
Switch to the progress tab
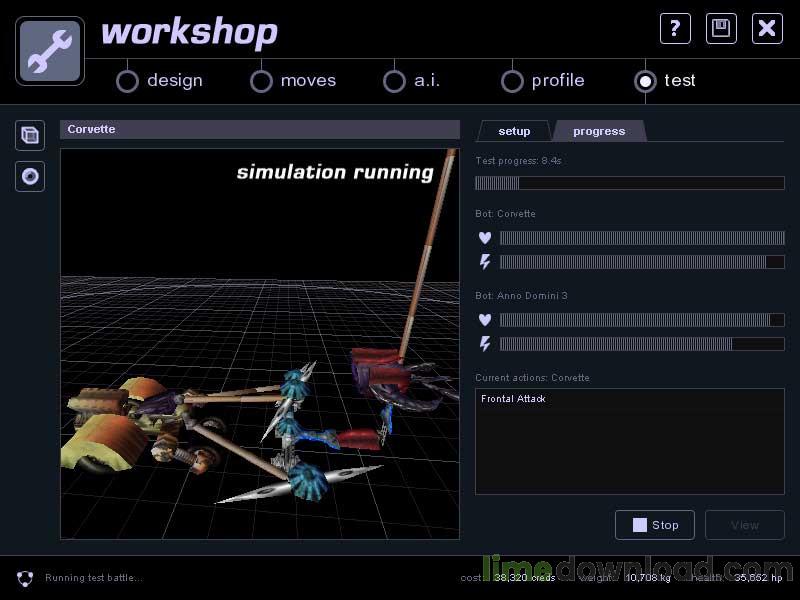[599, 131]
